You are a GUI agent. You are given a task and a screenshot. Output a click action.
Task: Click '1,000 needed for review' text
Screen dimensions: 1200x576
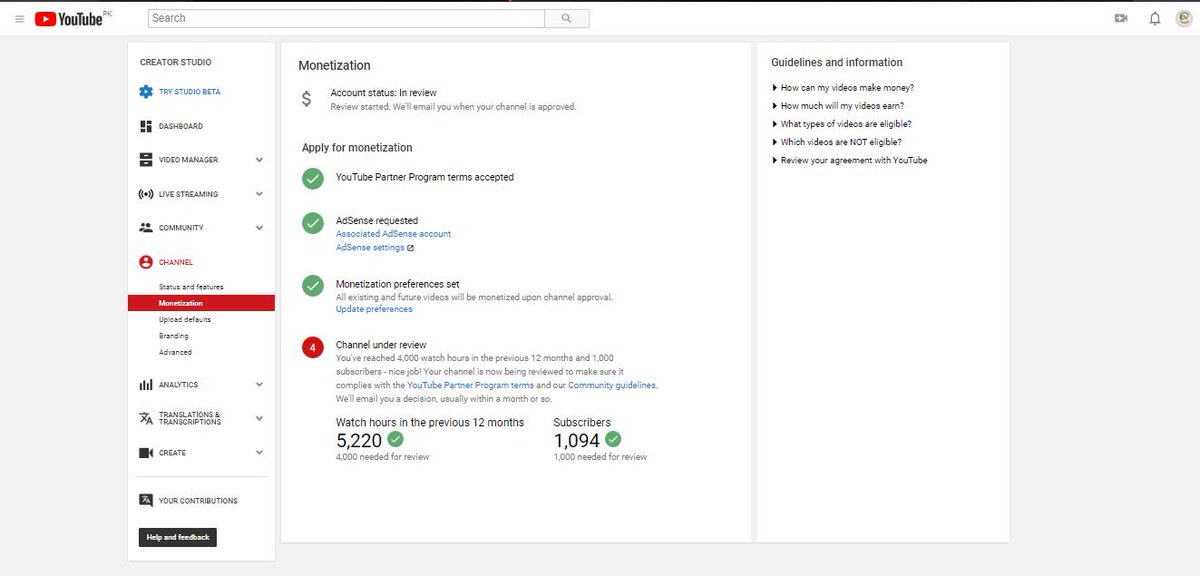tap(600, 457)
